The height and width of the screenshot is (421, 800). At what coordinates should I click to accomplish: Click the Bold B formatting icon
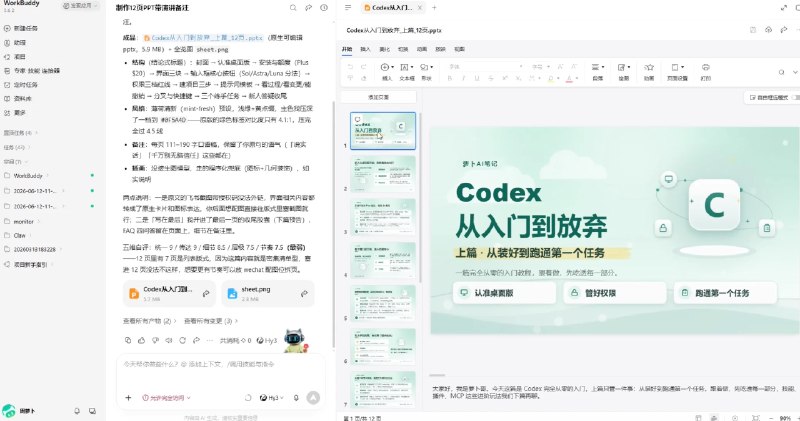click(449, 78)
